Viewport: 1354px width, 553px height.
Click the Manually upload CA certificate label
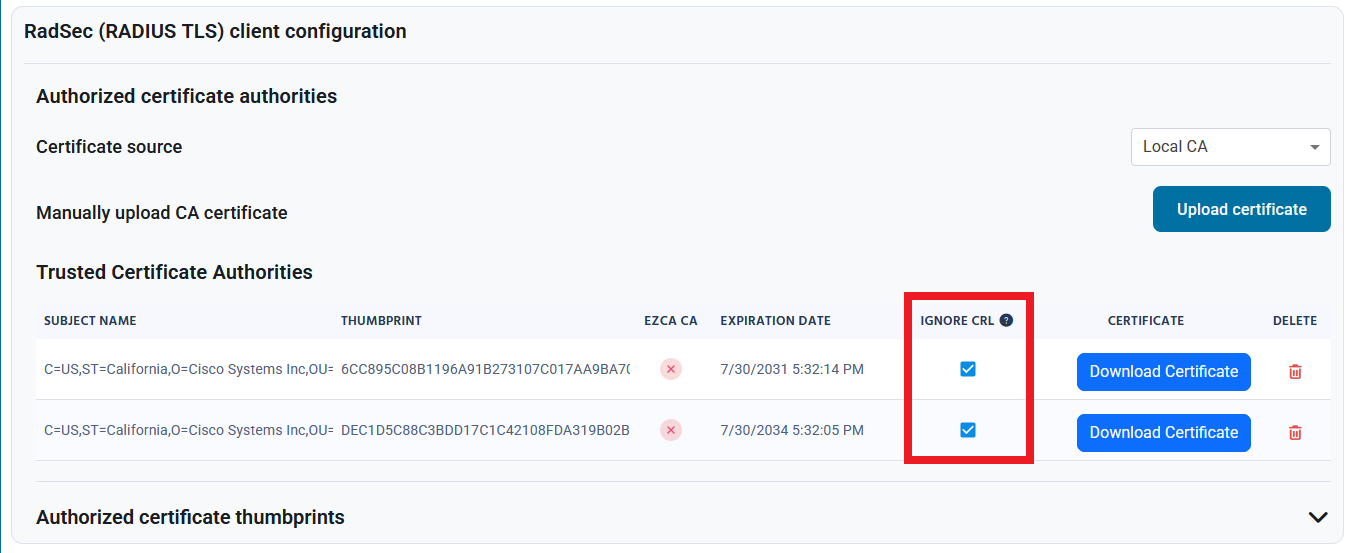[x=162, y=213]
